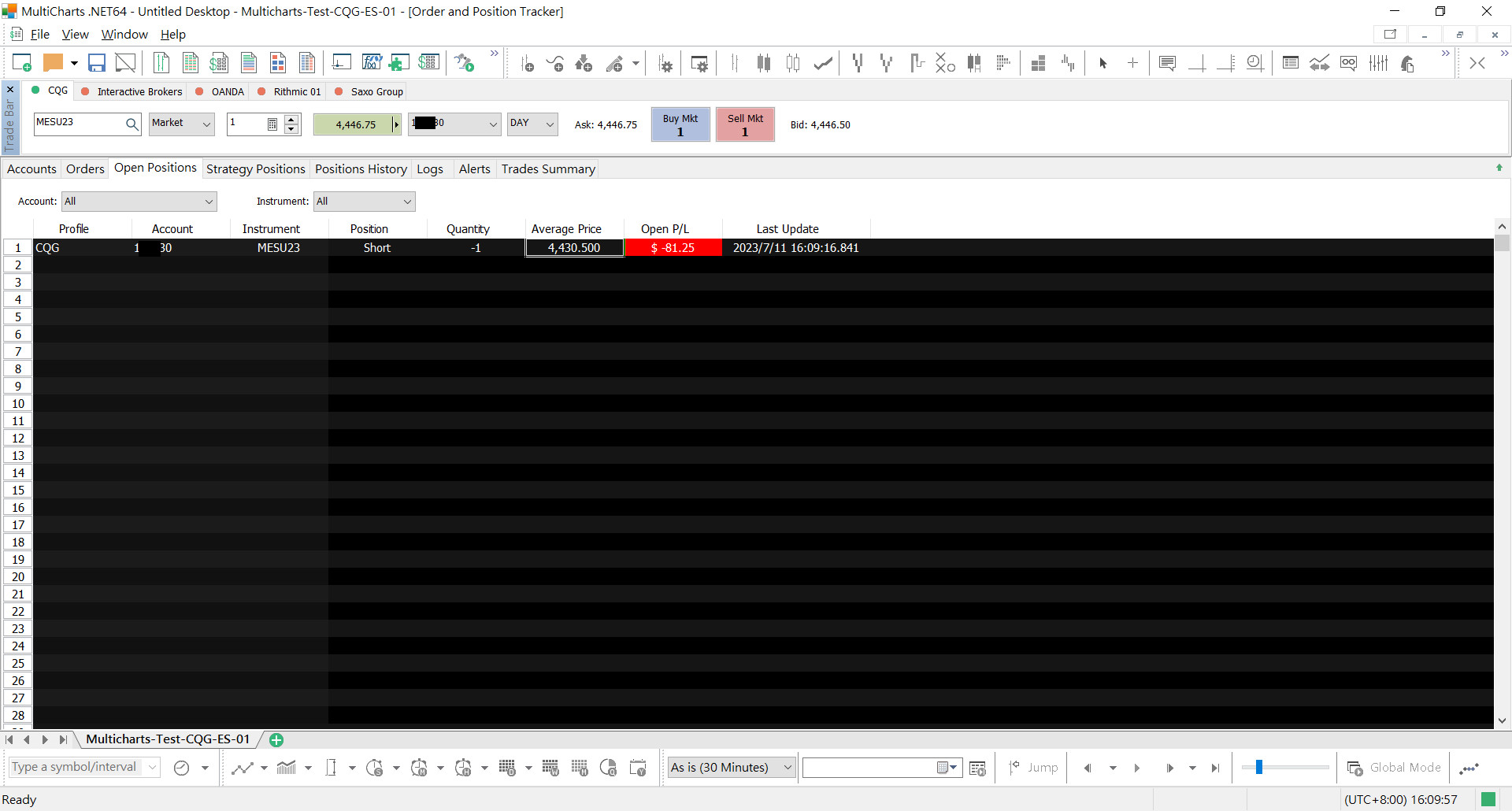The height and width of the screenshot is (811, 1512).
Task: Select the line-on-close chart style icon
Action: [823, 64]
